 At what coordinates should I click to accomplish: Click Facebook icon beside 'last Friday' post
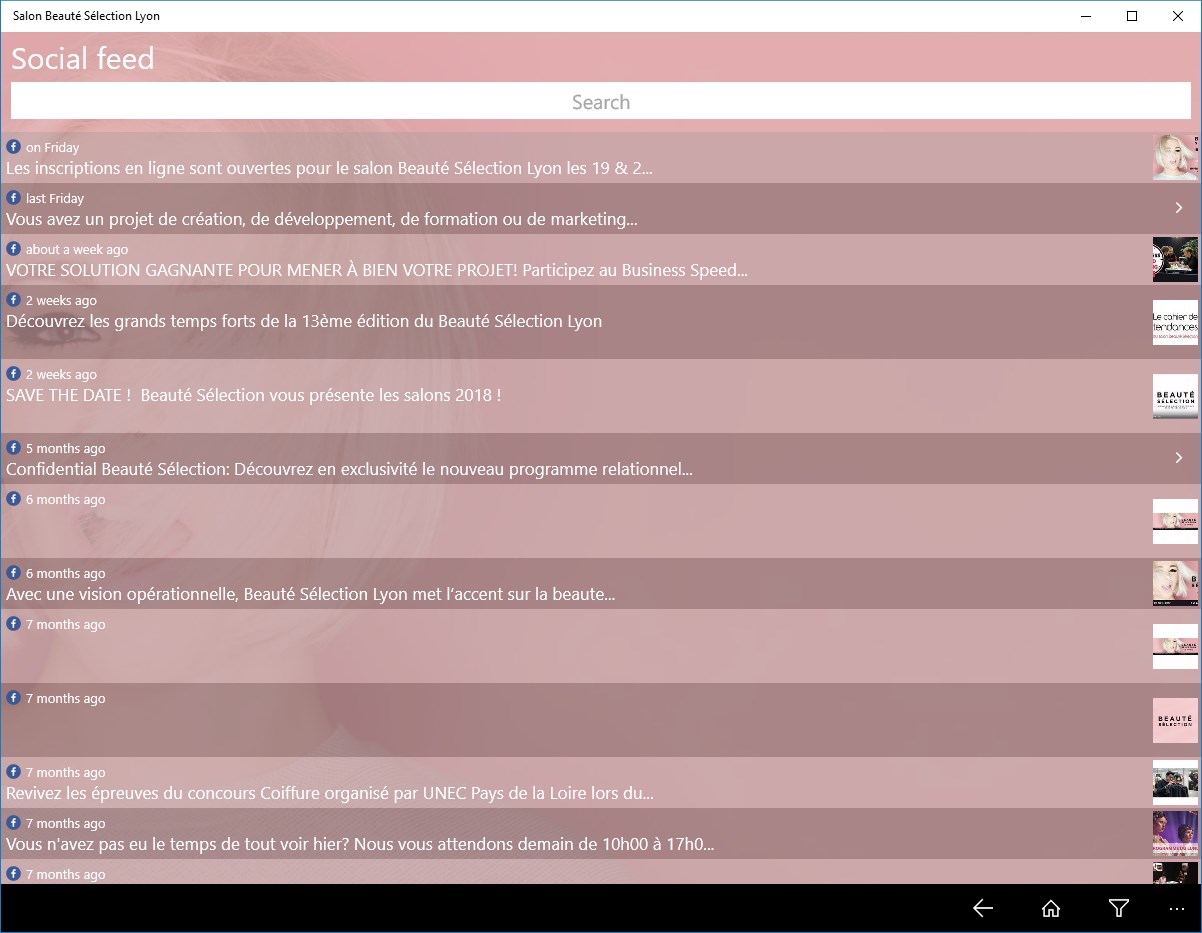click(14, 198)
